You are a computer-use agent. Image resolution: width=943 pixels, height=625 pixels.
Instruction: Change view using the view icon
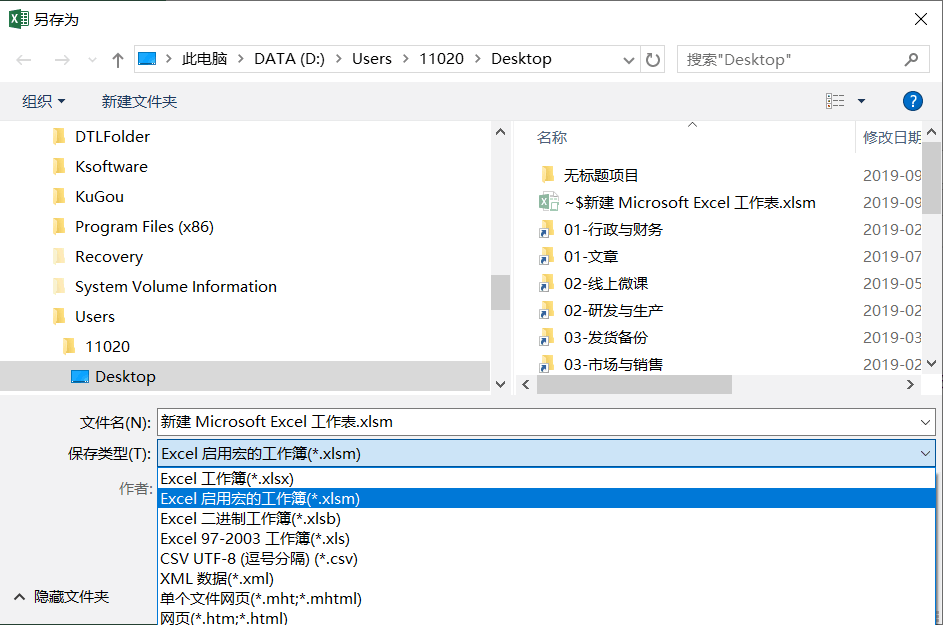[835, 101]
